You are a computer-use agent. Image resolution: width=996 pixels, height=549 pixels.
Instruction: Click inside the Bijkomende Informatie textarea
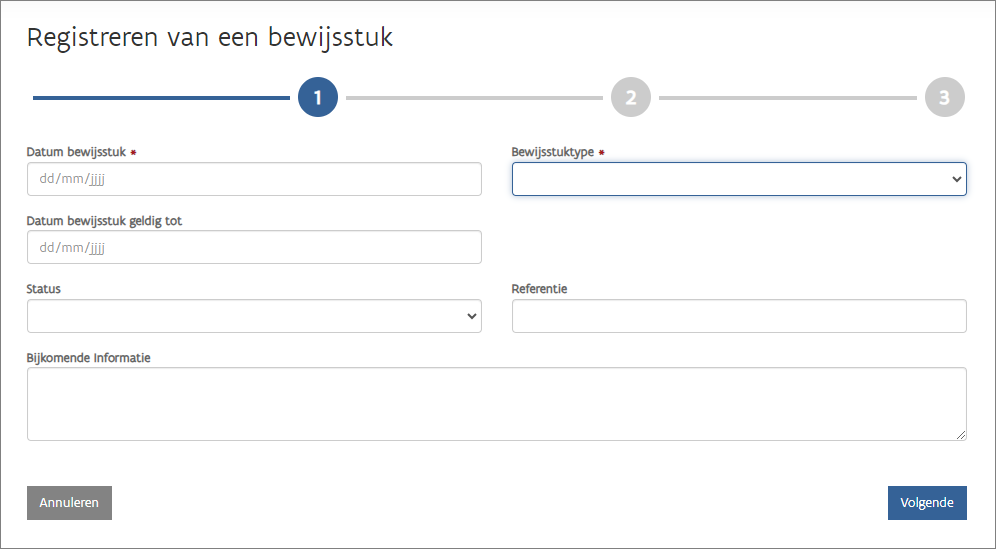pos(496,404)
